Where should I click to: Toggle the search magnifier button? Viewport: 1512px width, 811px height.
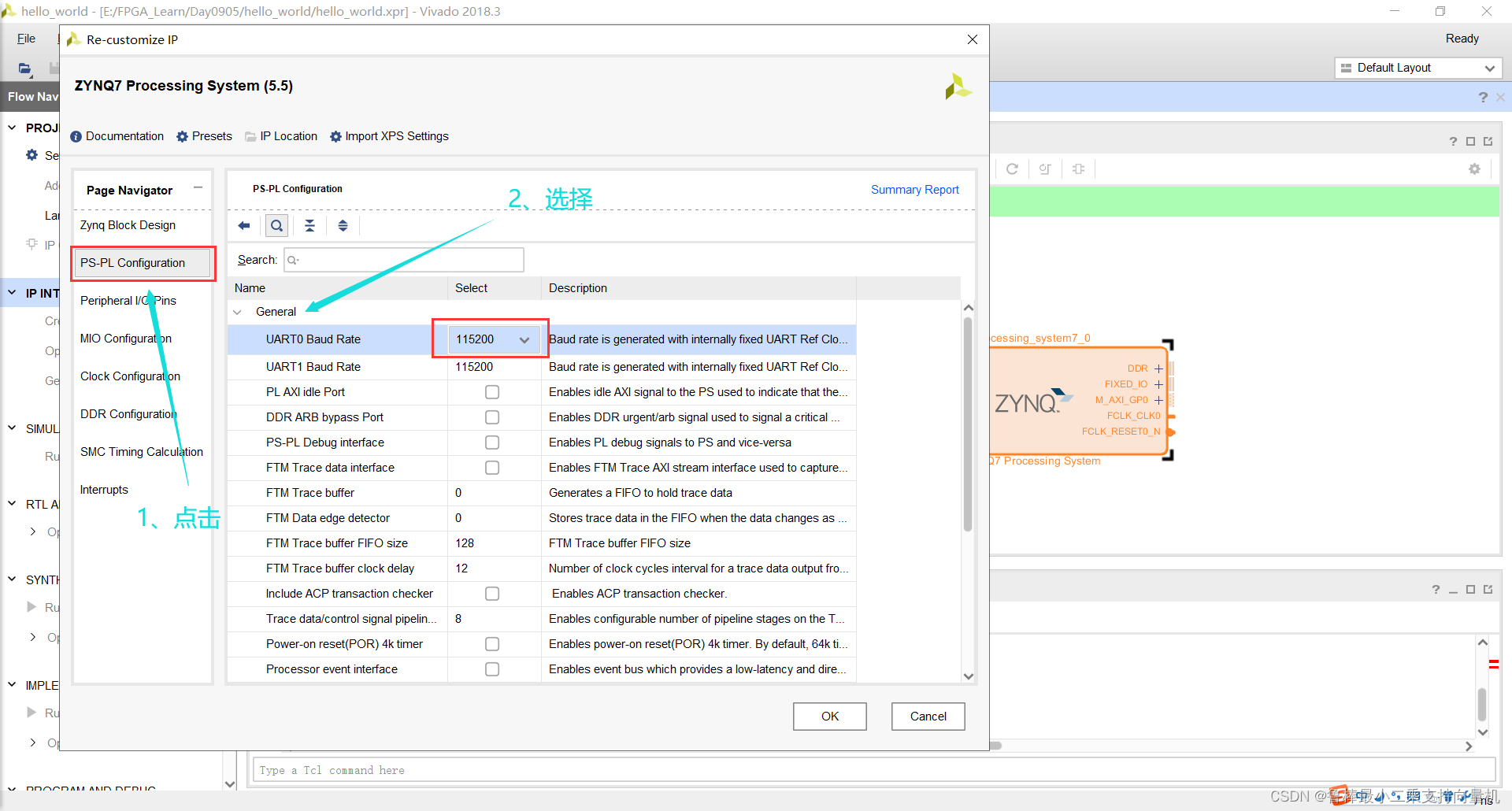276,226
